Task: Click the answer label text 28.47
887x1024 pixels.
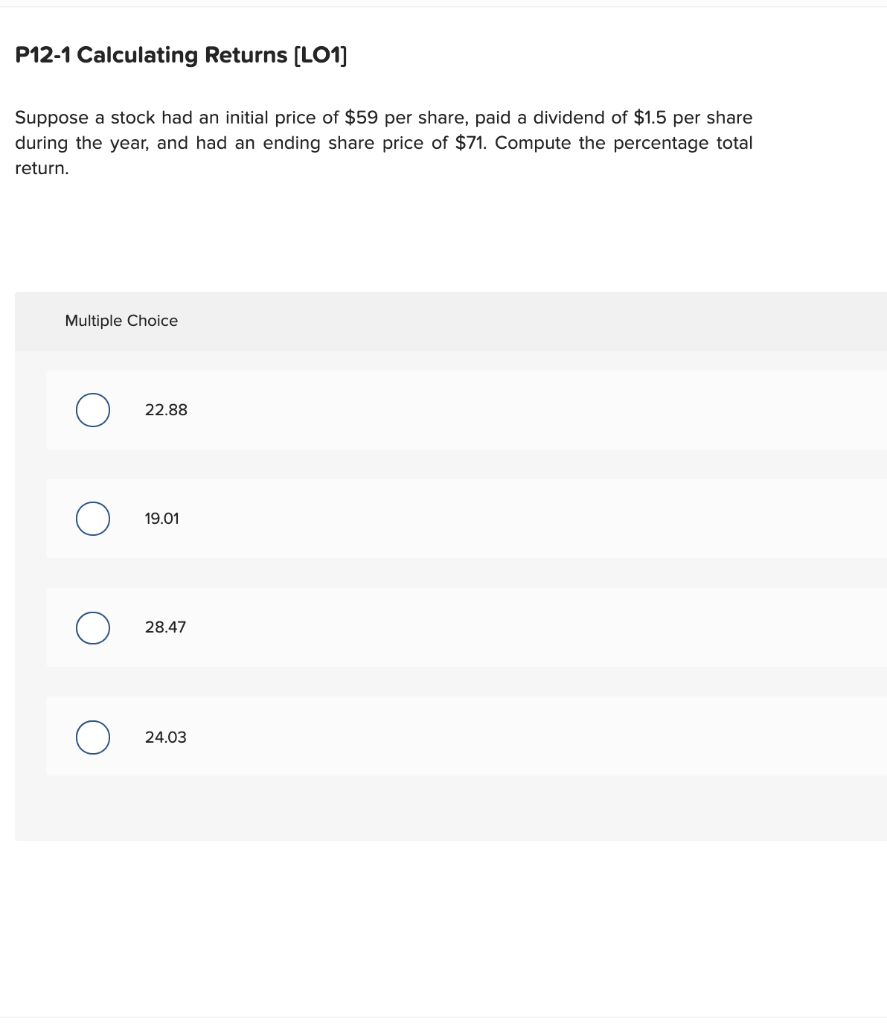Action: point(165,628)
